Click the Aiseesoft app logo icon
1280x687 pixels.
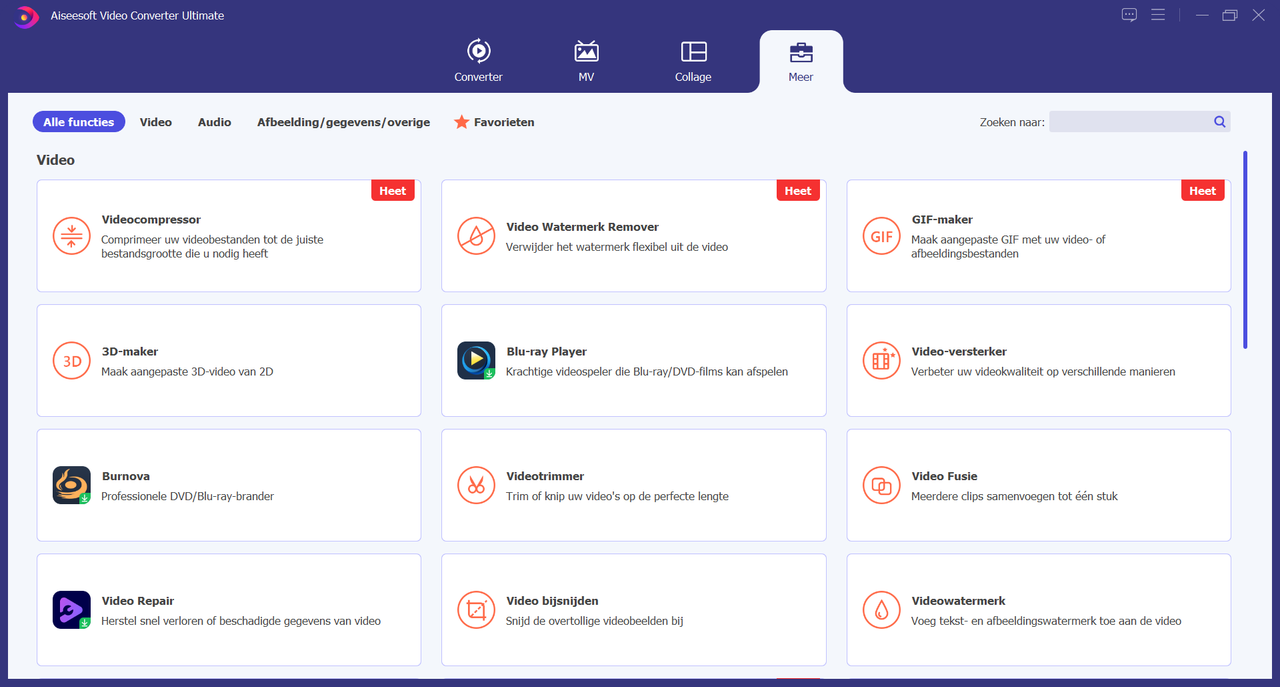tap(27, 15)
